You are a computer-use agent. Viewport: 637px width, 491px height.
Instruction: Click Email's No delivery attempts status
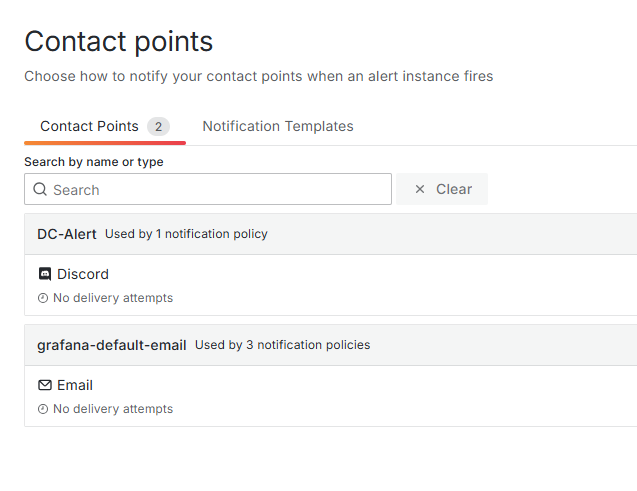pyautogui.click(x=113, y=409)
